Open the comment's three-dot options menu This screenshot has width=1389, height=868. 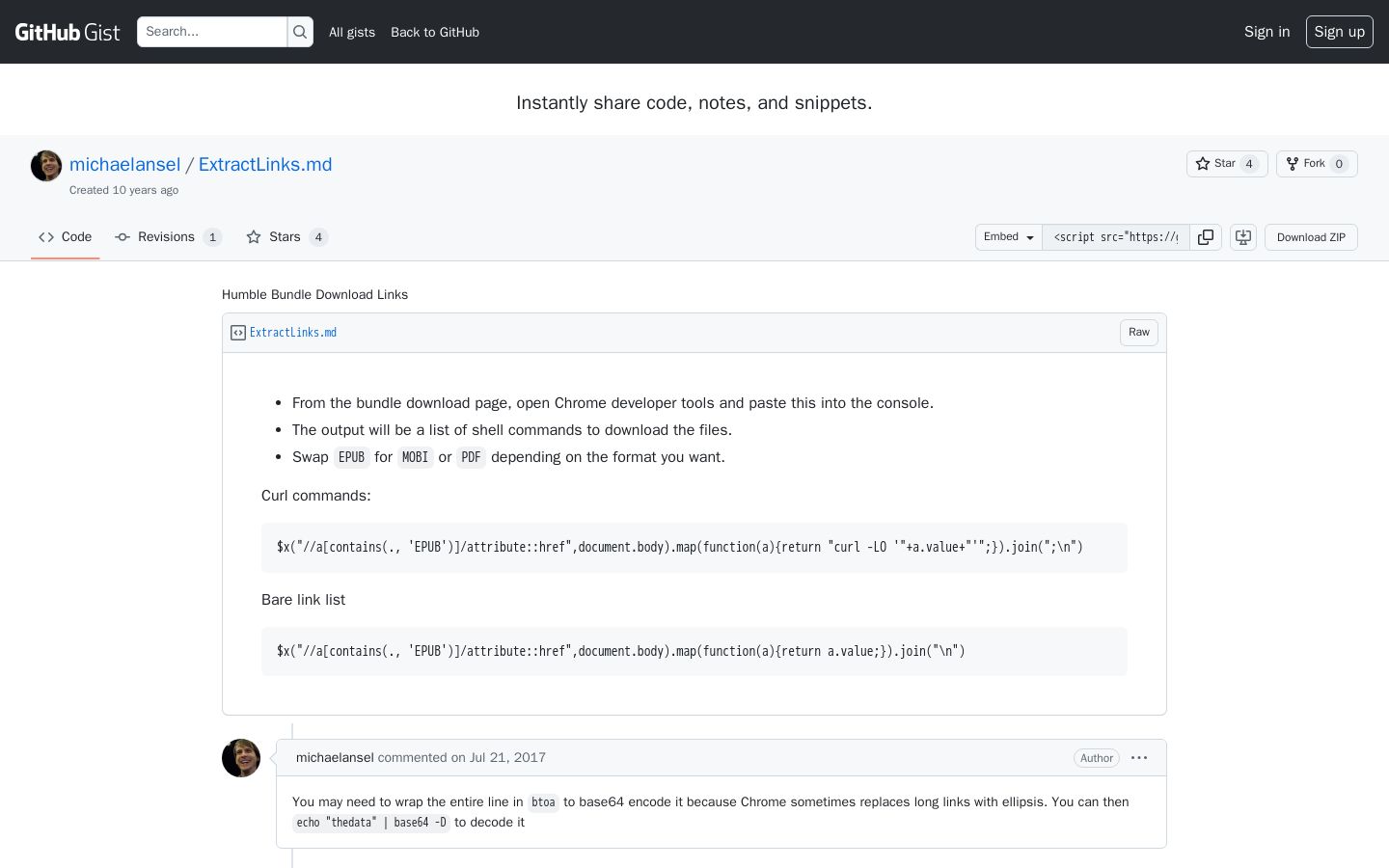[1139, 758]
